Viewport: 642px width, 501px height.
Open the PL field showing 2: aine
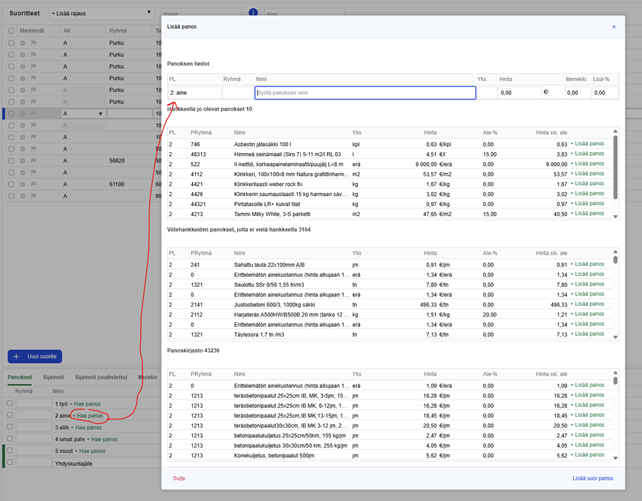(x=194, y=93)
